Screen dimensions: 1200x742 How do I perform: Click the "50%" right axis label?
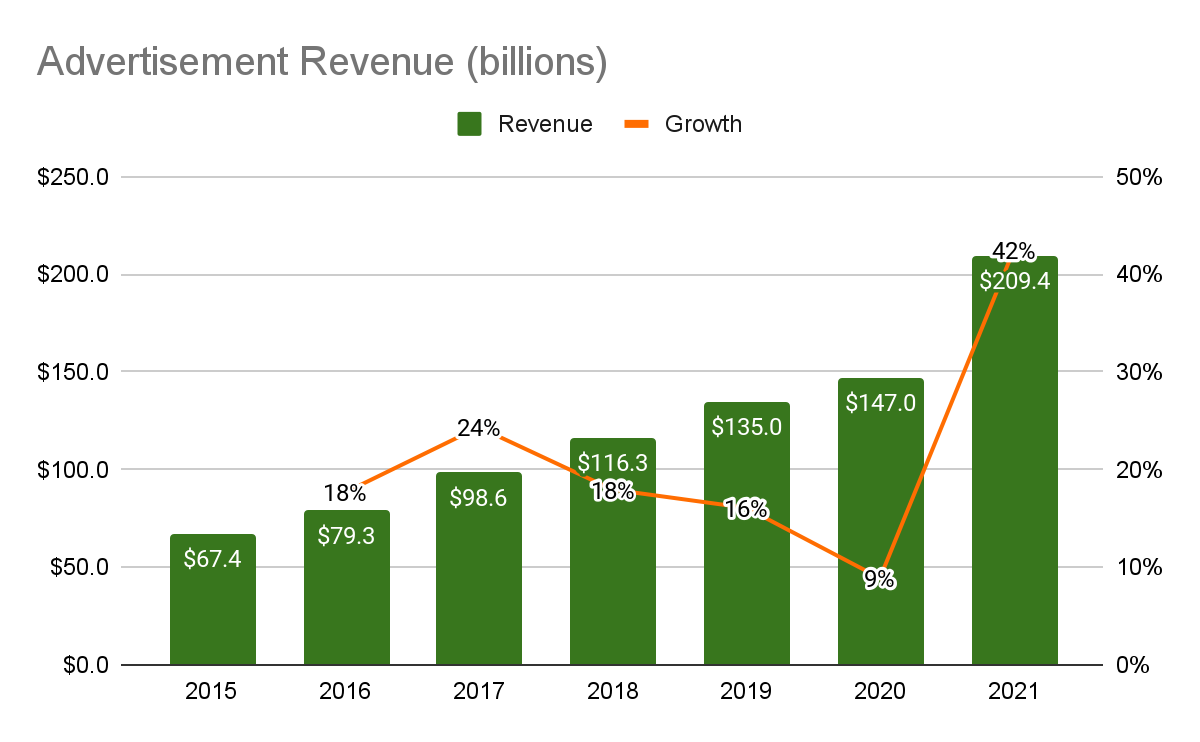click(x=1140, y=177)
